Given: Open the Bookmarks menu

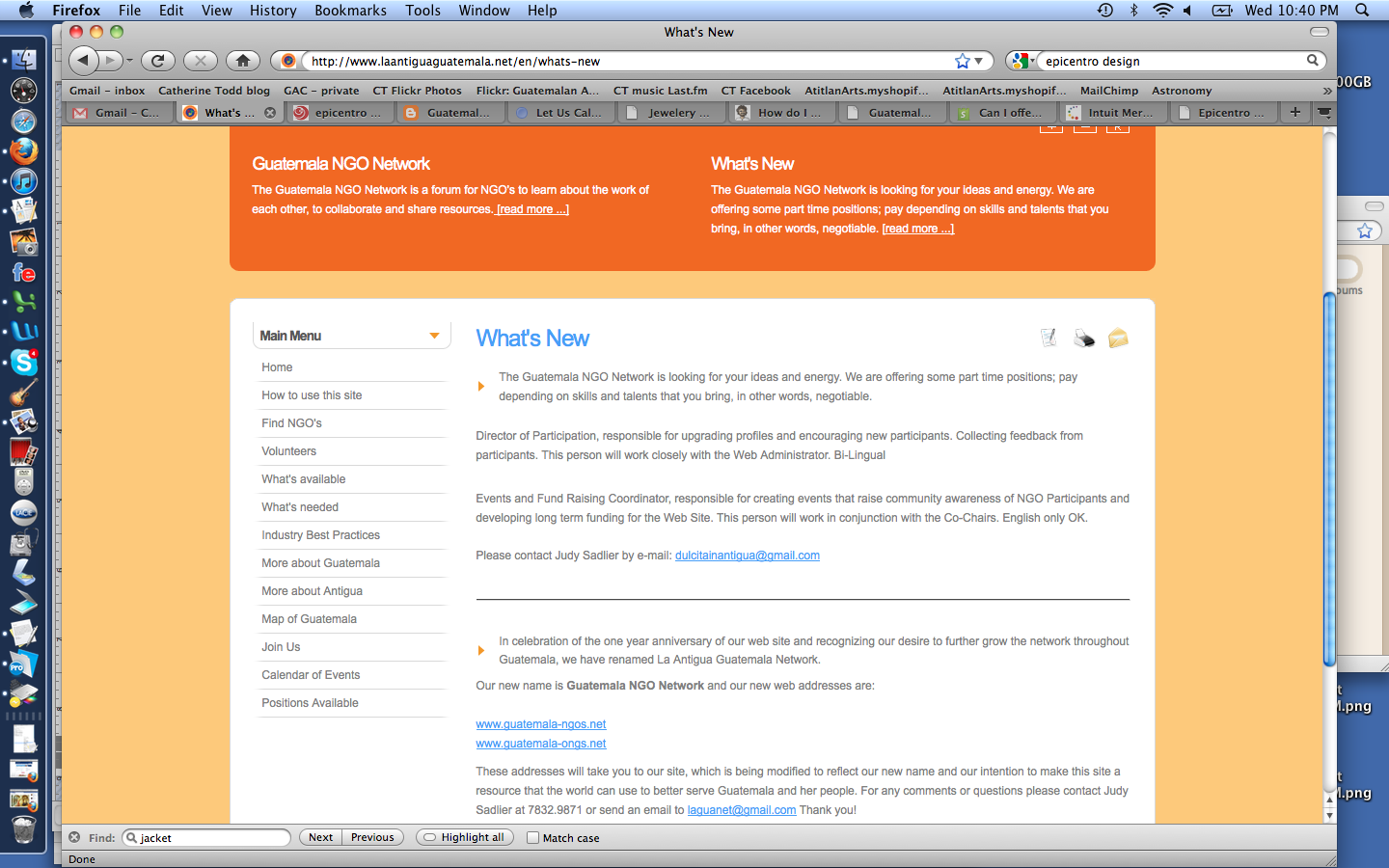Looking at the screenshot, I should point(350,10).
